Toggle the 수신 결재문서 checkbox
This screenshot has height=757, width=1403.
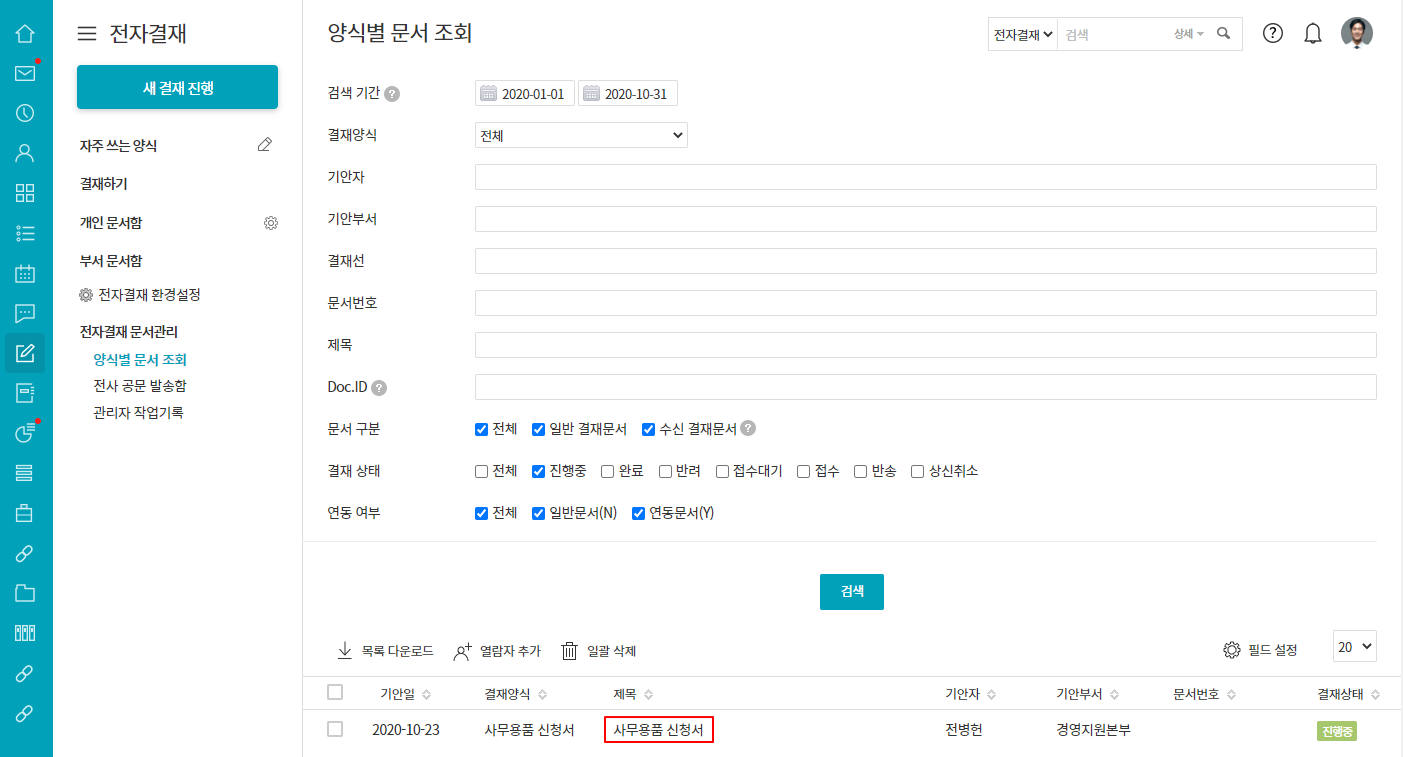tap(648, 429)
